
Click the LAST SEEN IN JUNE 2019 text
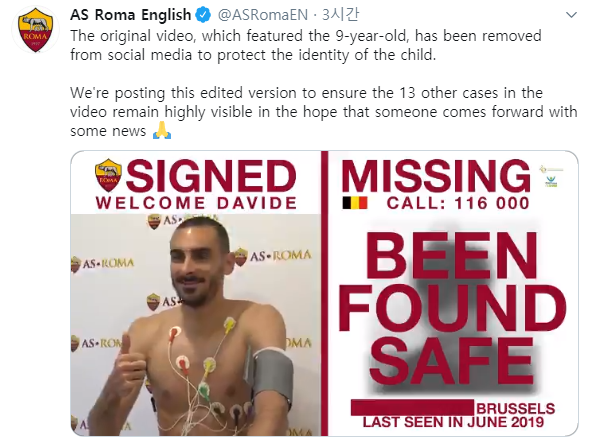pos(453,422)
